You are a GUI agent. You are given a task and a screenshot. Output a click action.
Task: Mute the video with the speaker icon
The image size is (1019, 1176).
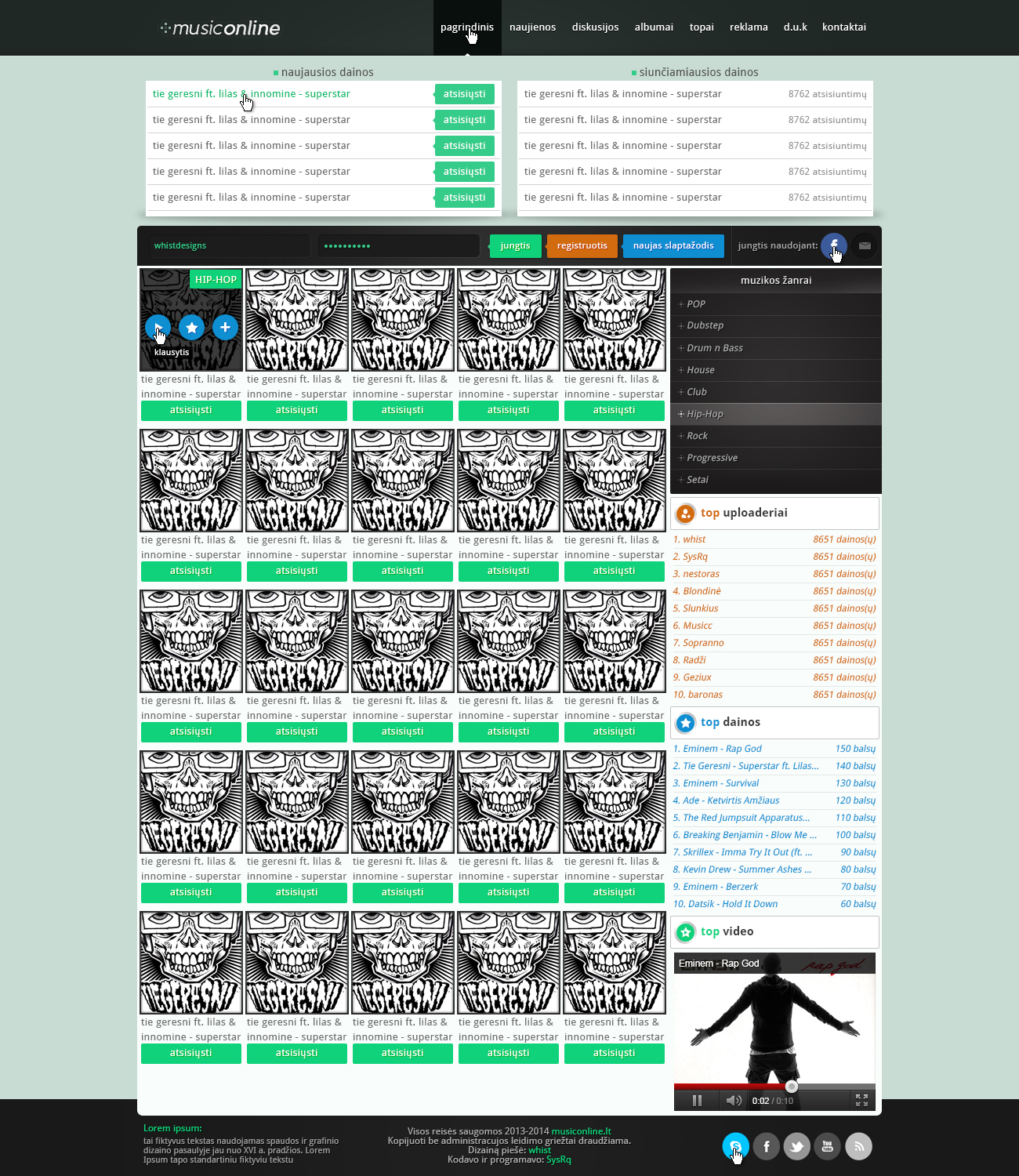pyautogui.click(x=734, y=1101)
